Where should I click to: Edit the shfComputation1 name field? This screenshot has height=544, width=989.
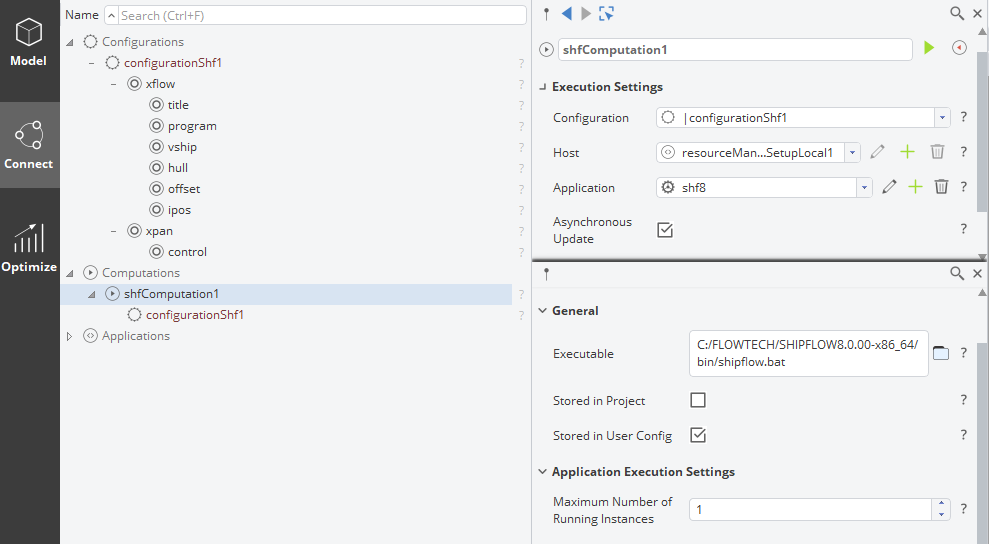coord(735,50)
